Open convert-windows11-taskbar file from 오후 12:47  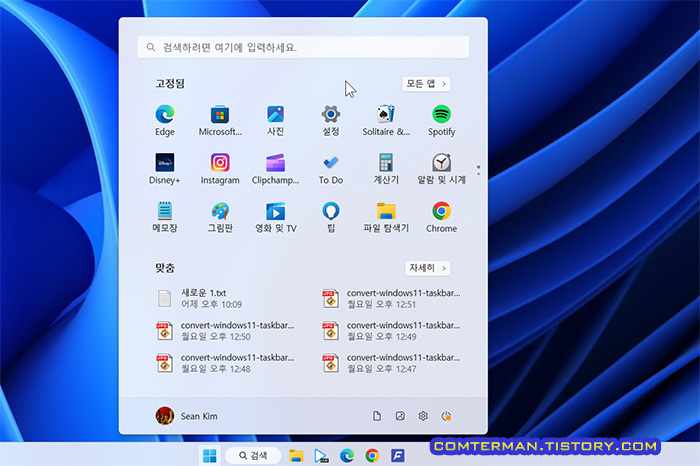point(392,363)
